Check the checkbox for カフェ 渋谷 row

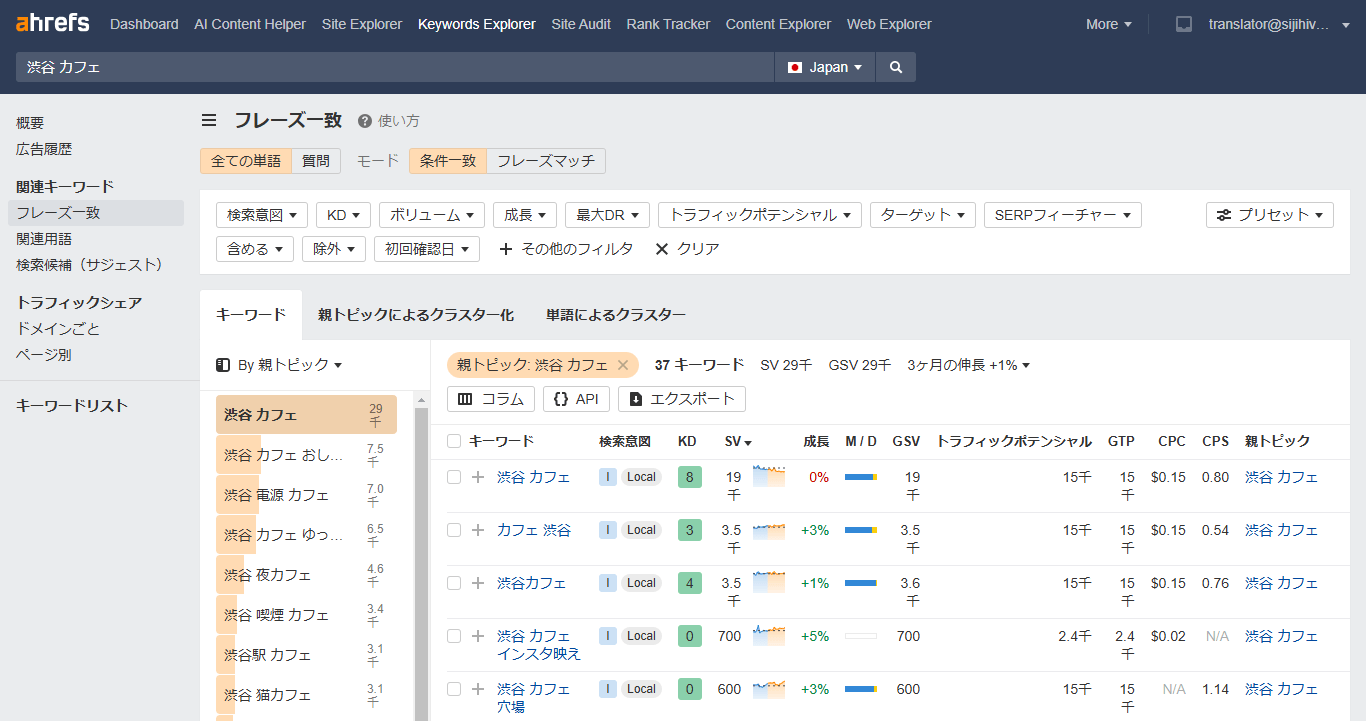pyautogui.click(x=453, y=530)
